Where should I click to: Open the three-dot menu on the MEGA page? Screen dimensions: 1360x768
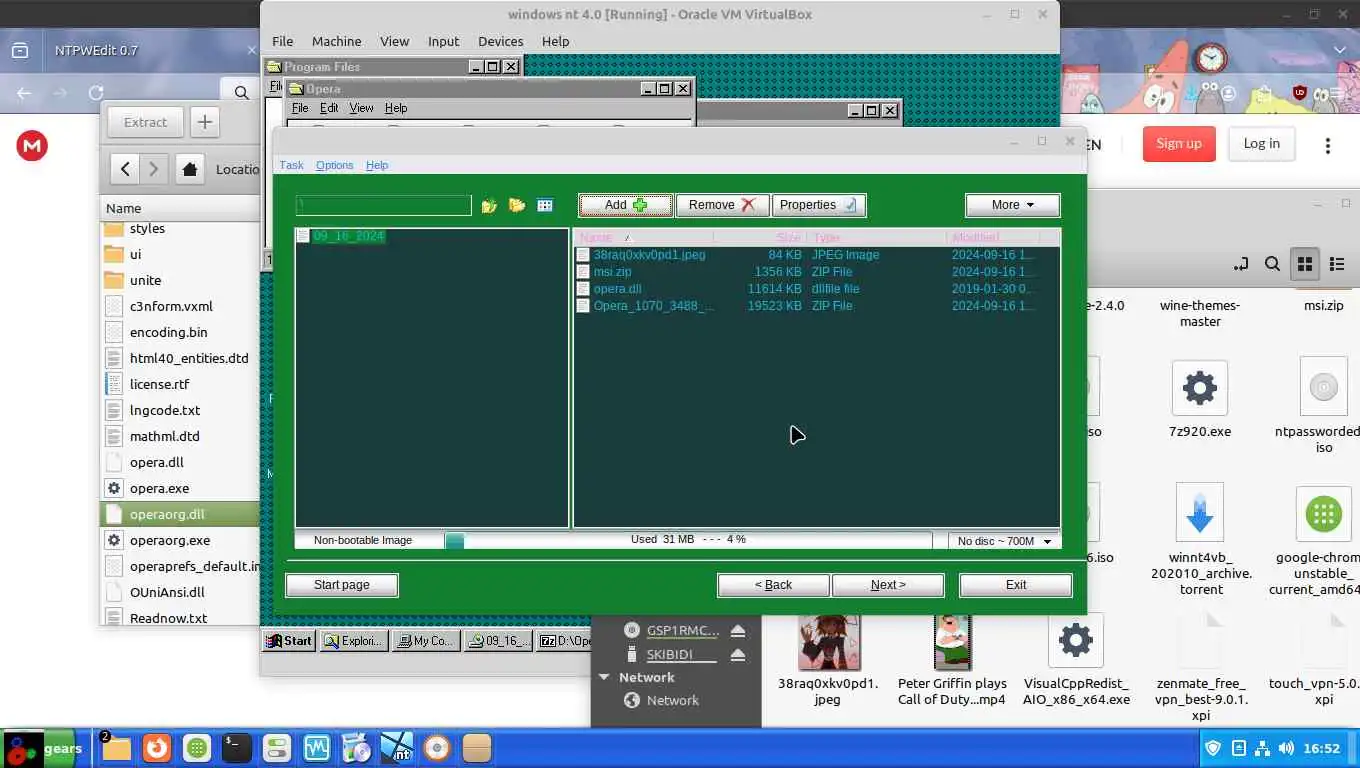[x=1328, y=146]
